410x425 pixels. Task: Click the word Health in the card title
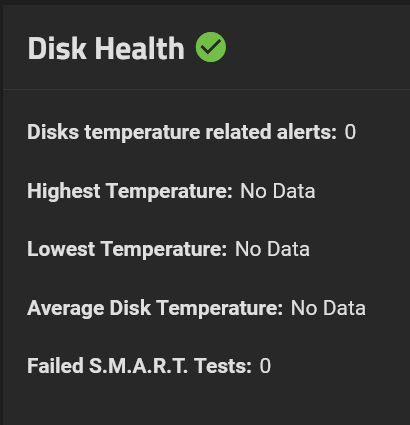[140, 48]
